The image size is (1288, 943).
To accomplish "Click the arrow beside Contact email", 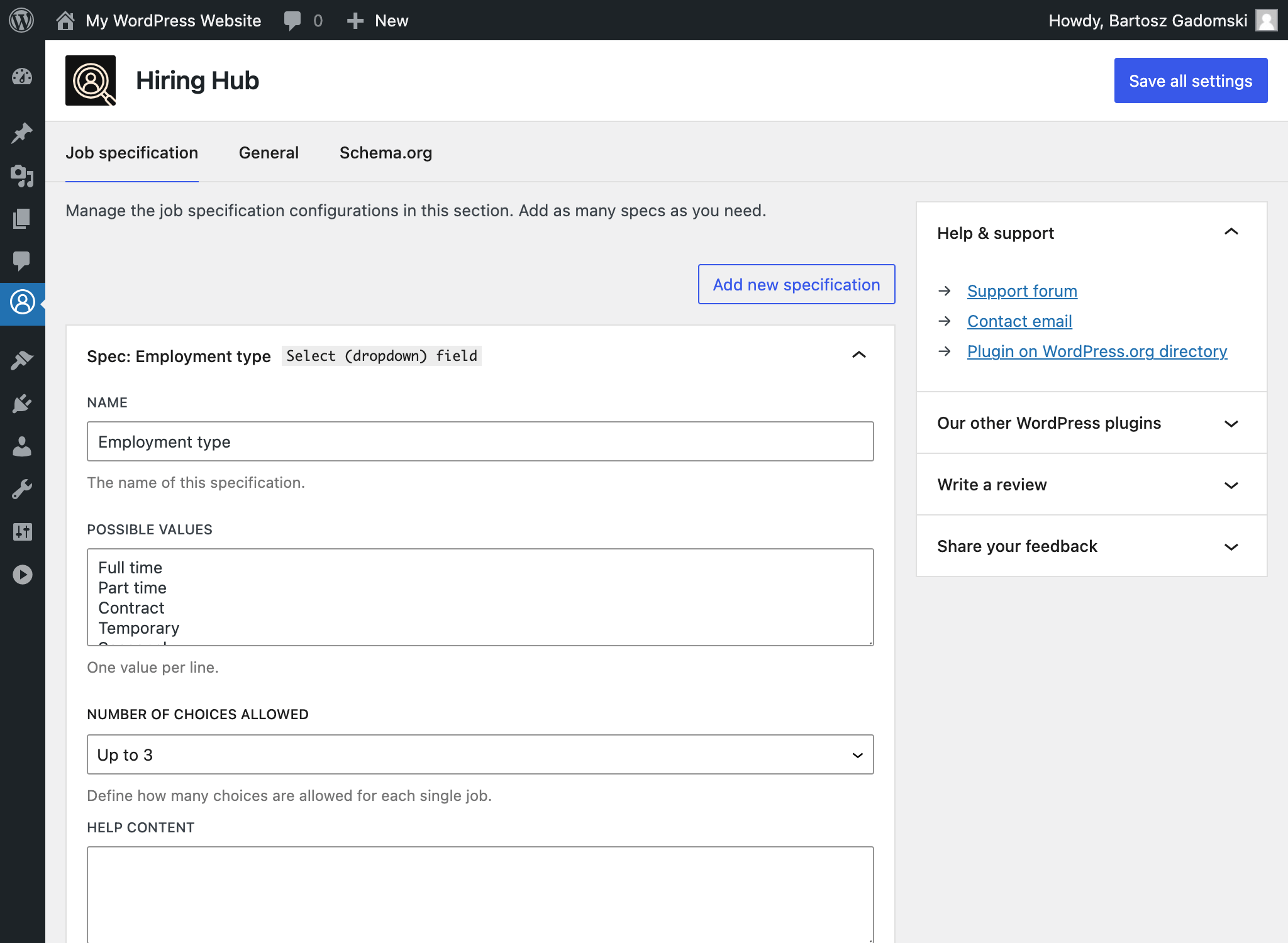I will click(945, 321).
